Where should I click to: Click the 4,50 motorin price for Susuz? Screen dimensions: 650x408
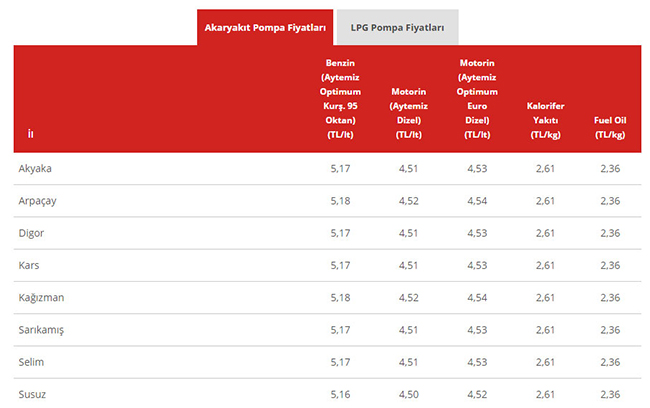point(408,394)
